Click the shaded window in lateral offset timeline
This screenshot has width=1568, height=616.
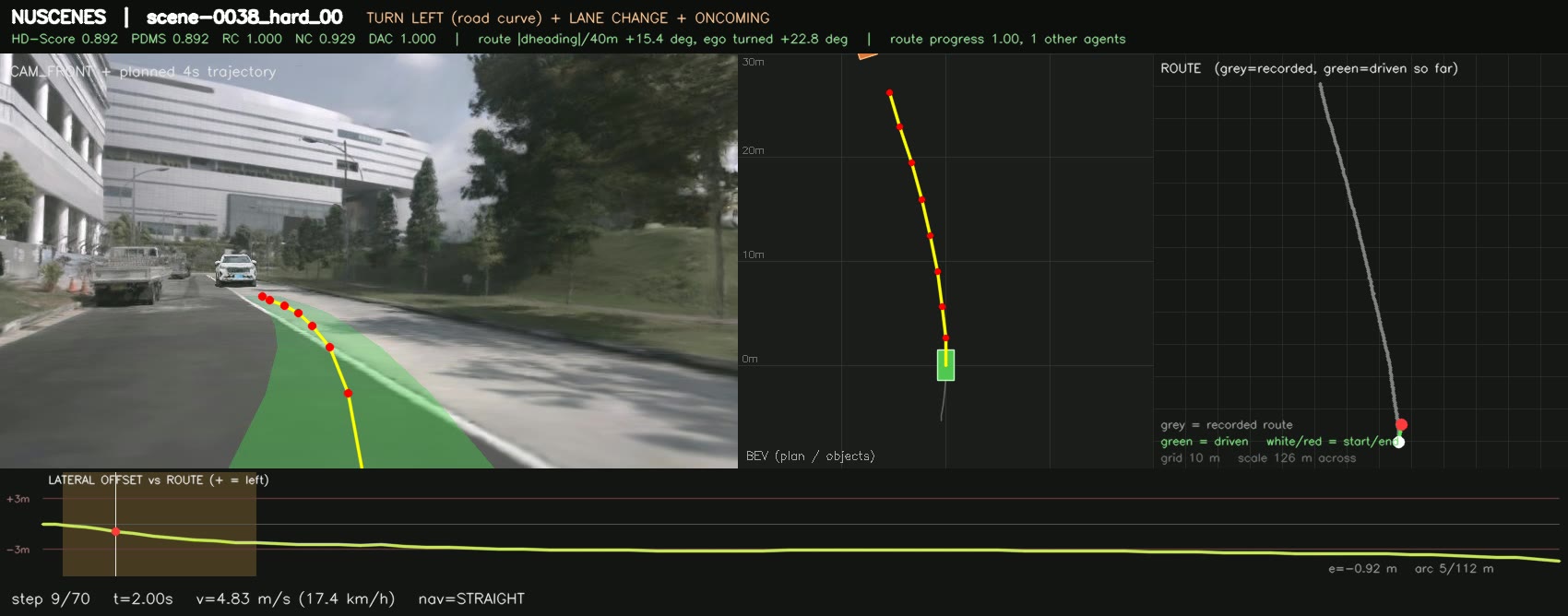160,524
